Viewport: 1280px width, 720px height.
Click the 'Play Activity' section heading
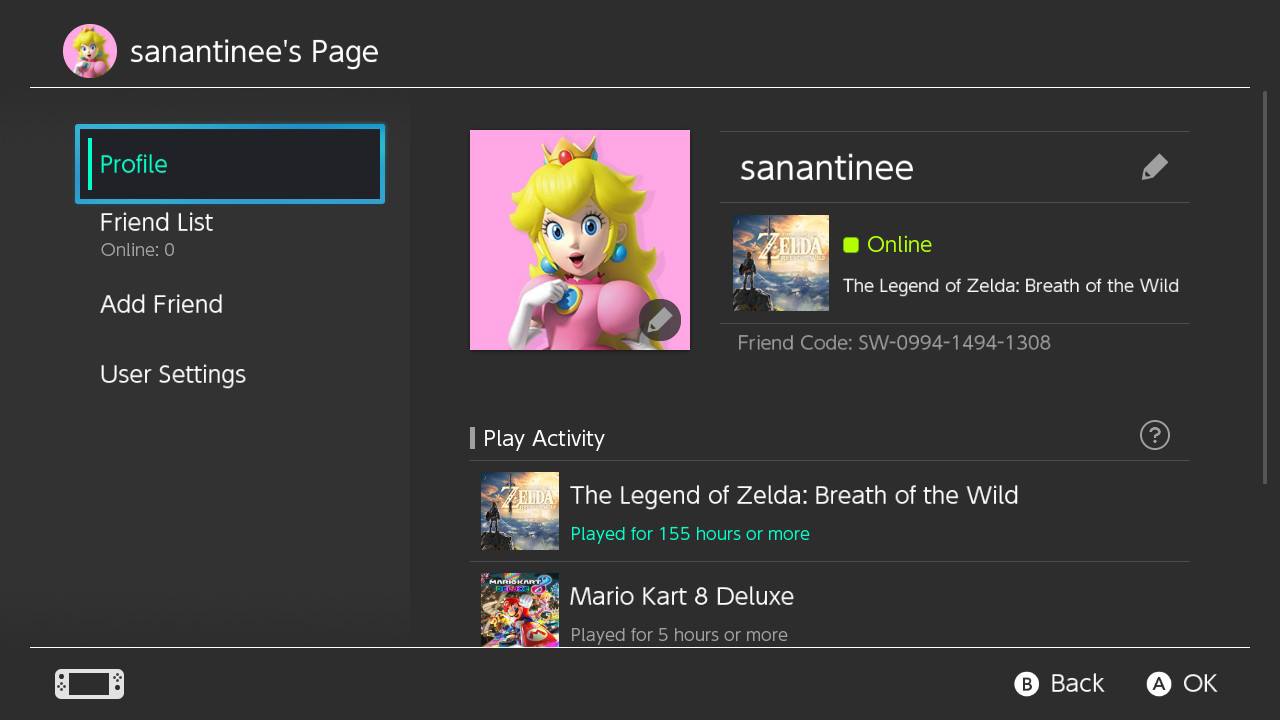(544, 439)
